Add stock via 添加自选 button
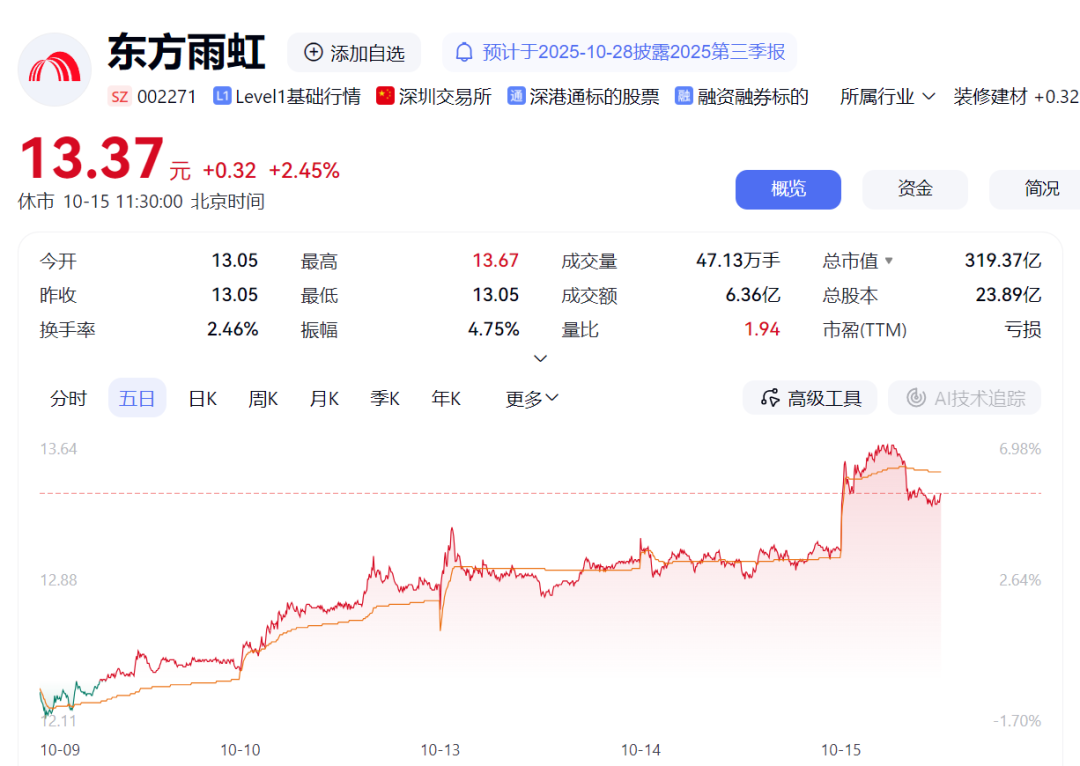Image resolution: width=1080 pixels, height=766 pixels. point(354,52)
